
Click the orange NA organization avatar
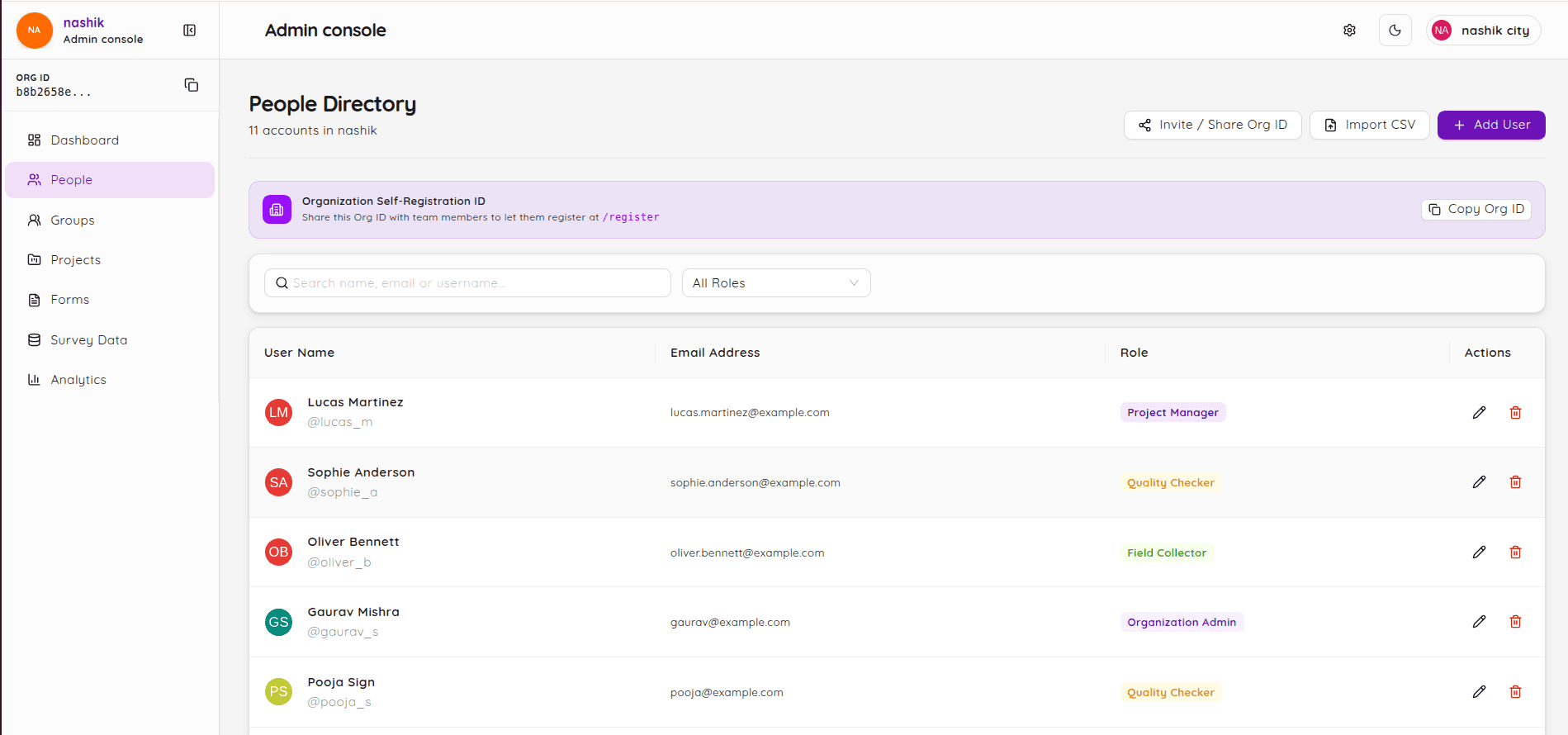tap(35, 31)
